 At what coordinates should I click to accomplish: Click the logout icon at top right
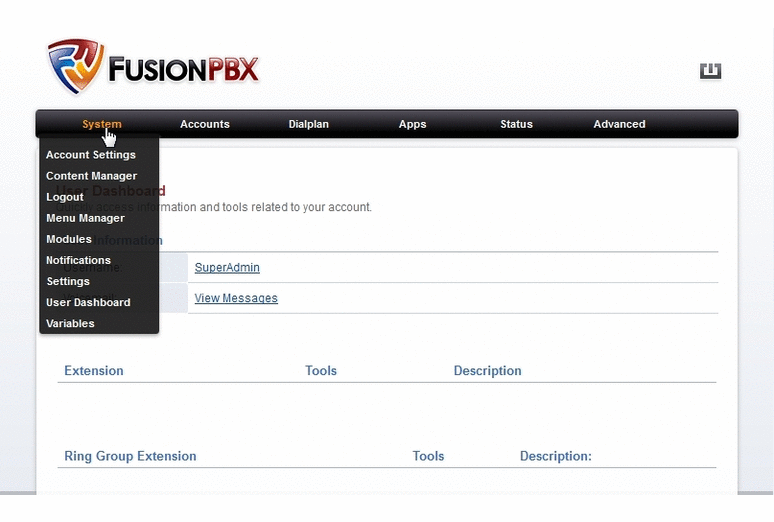point(710,71)
